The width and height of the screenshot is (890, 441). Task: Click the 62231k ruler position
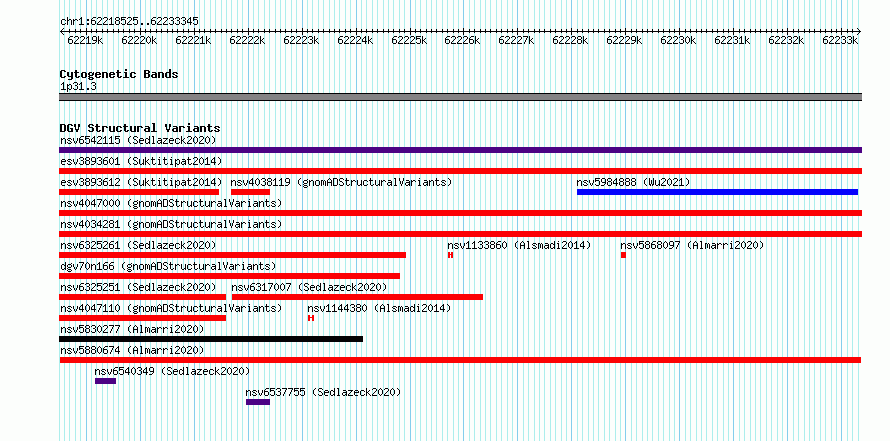[732, 41]
